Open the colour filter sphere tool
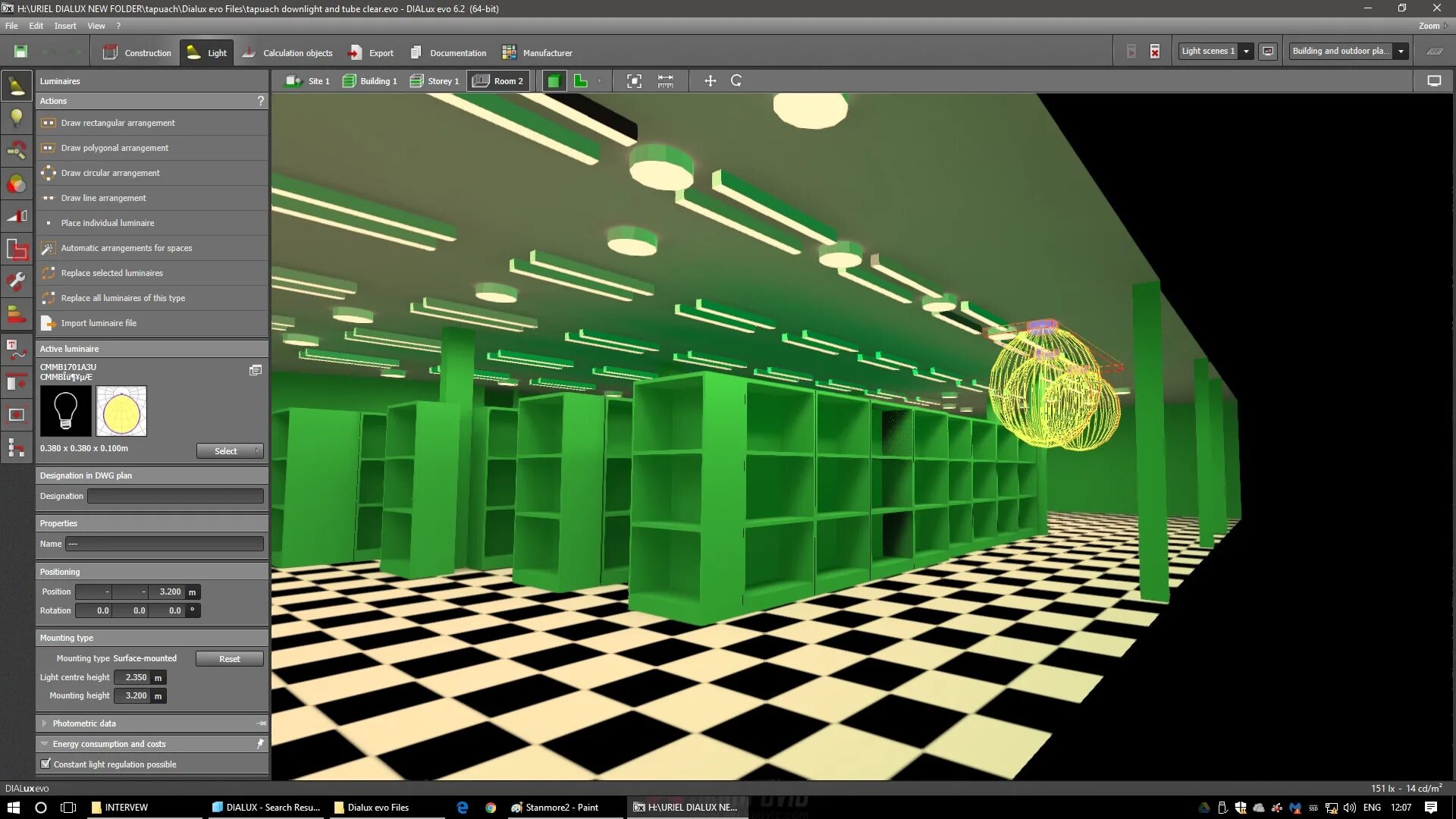Screen dimensions: 1456x819 [16, 184]
